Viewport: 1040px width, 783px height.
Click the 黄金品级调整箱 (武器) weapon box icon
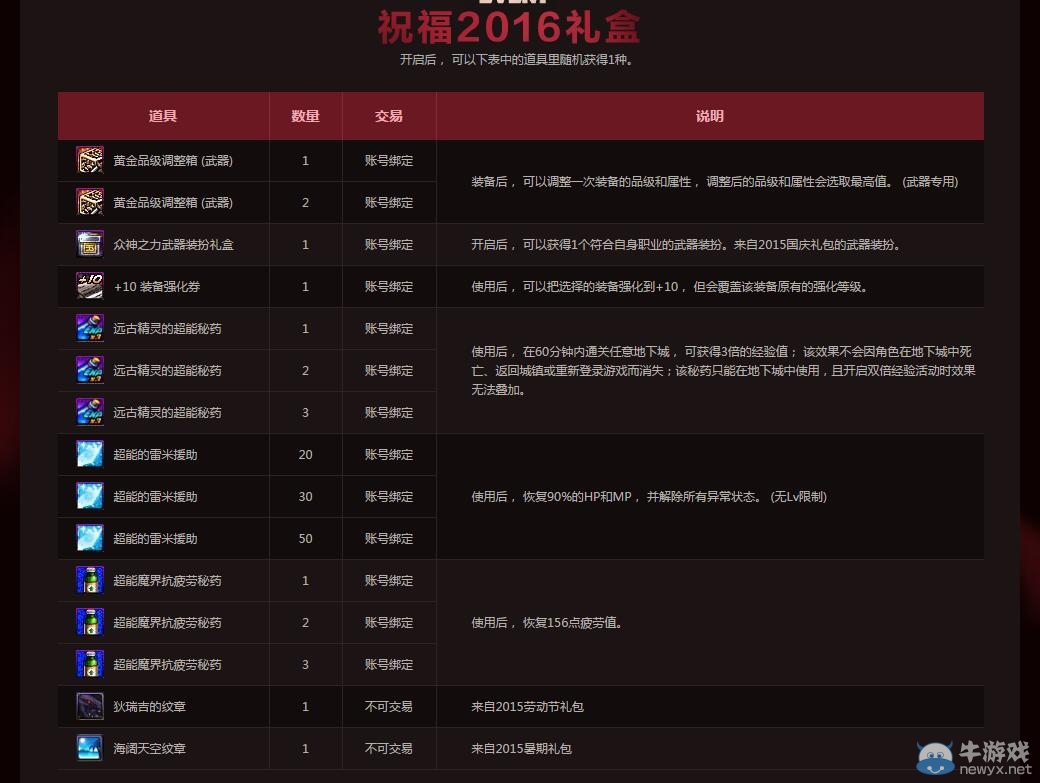tap(89, 160)
